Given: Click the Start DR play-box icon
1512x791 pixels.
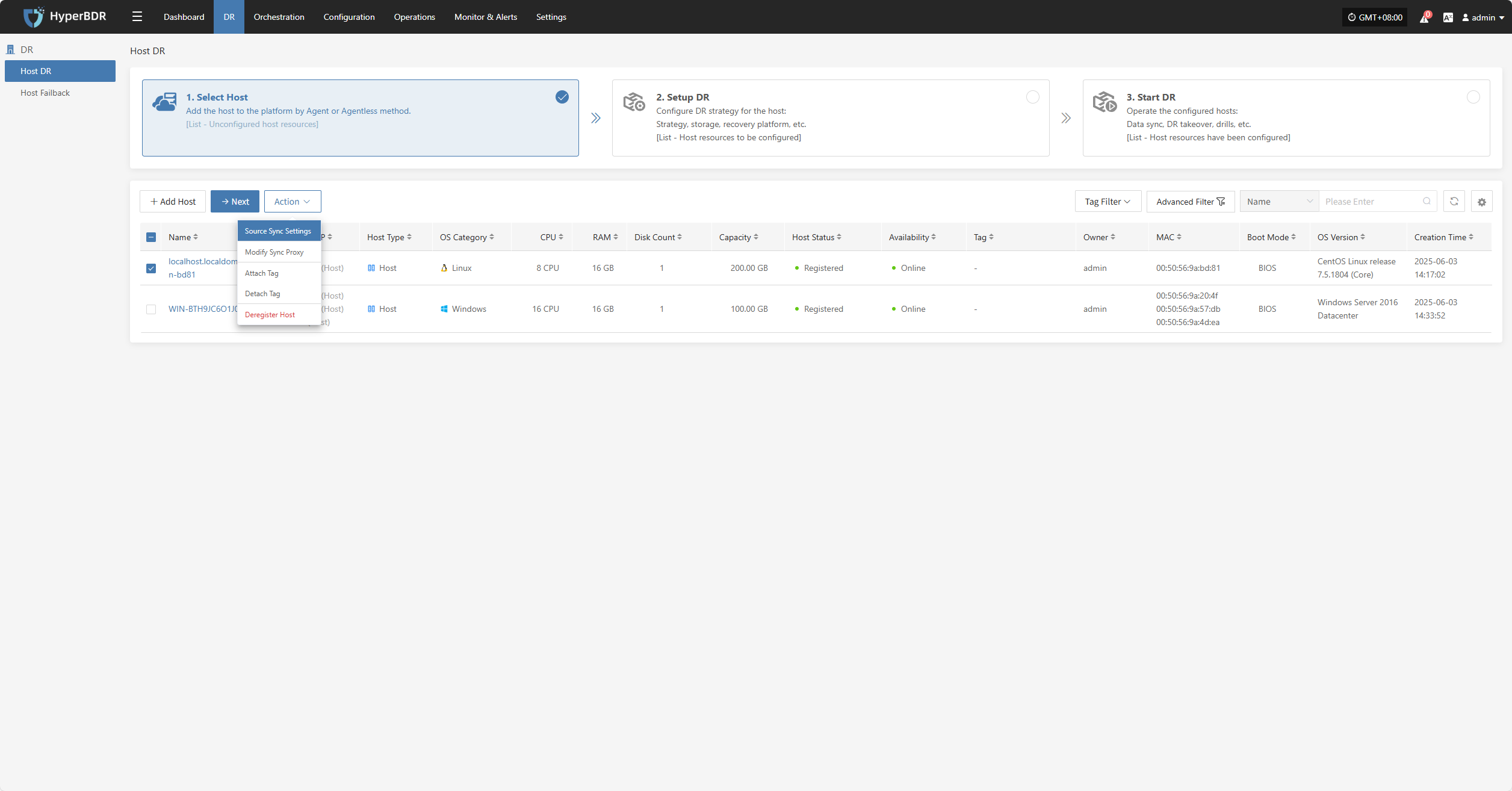Looking at the screenshot, I should 1105,102.
